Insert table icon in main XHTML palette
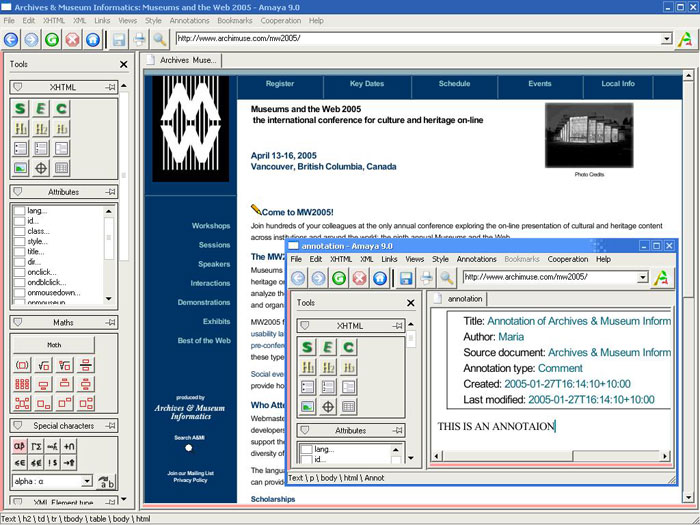Viewport: 700px width, 525px height. [61, 168]
